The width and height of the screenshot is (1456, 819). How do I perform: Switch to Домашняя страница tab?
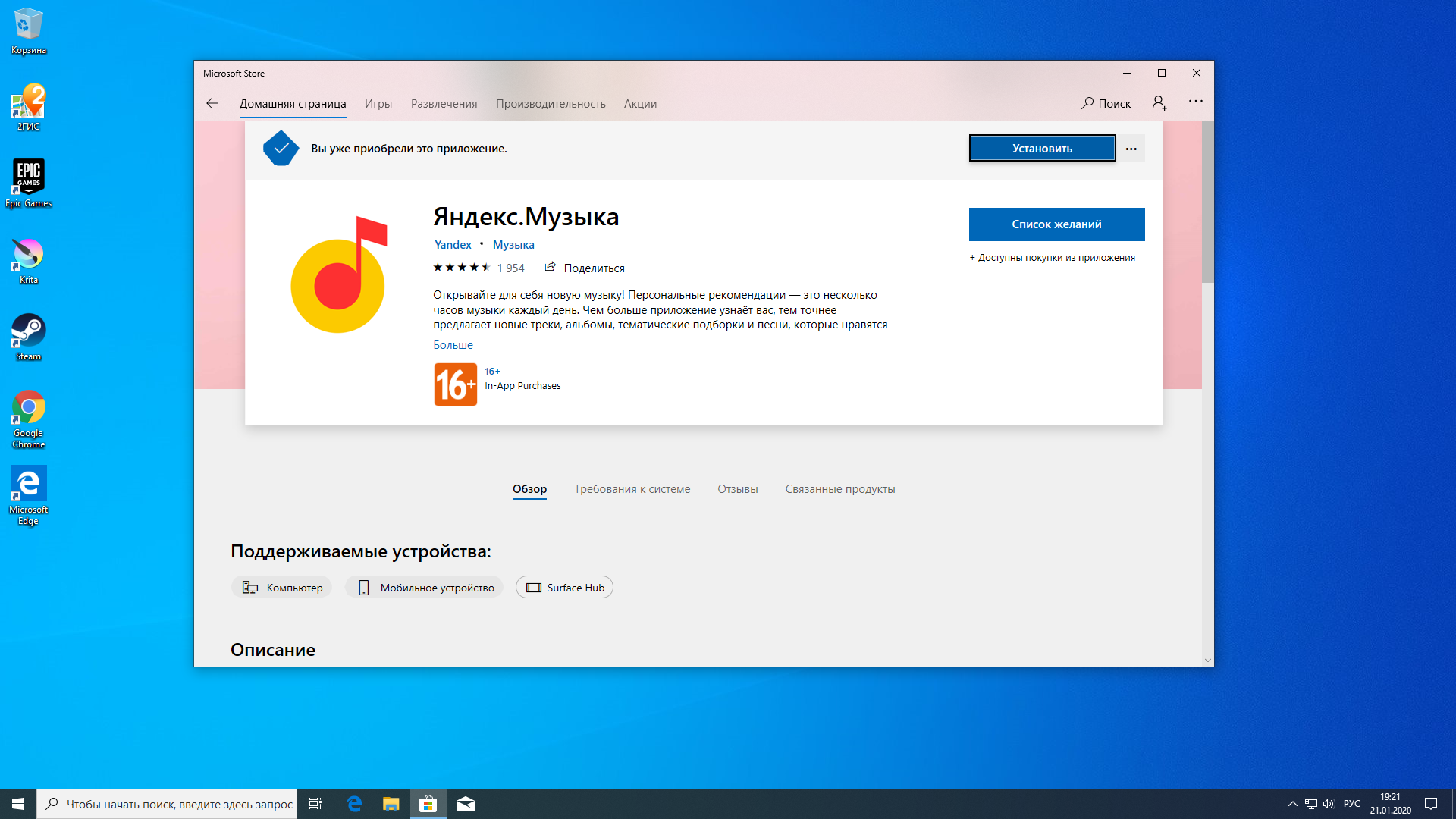(293, 104)
